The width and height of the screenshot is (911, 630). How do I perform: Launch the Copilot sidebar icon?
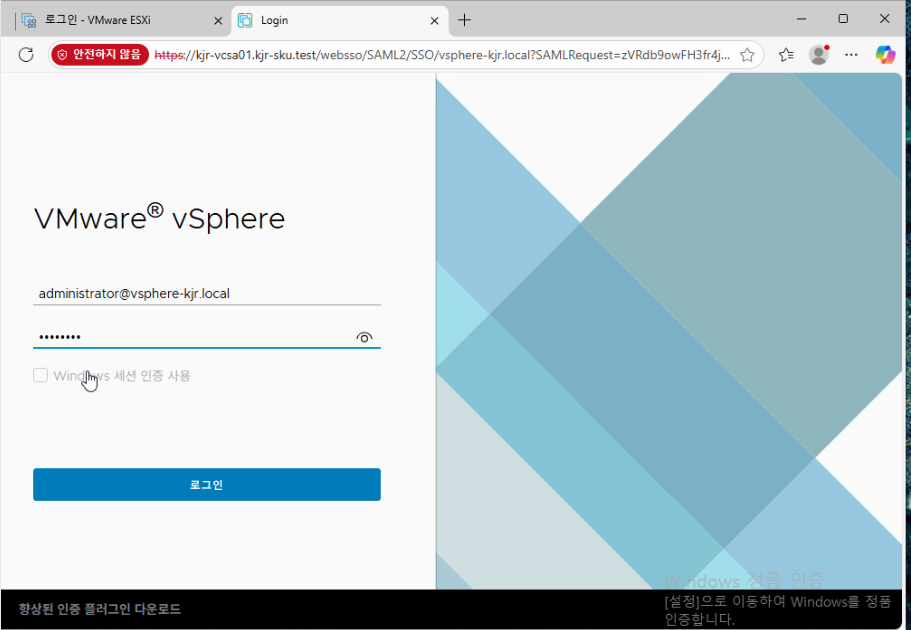click(x=885, y=55)
